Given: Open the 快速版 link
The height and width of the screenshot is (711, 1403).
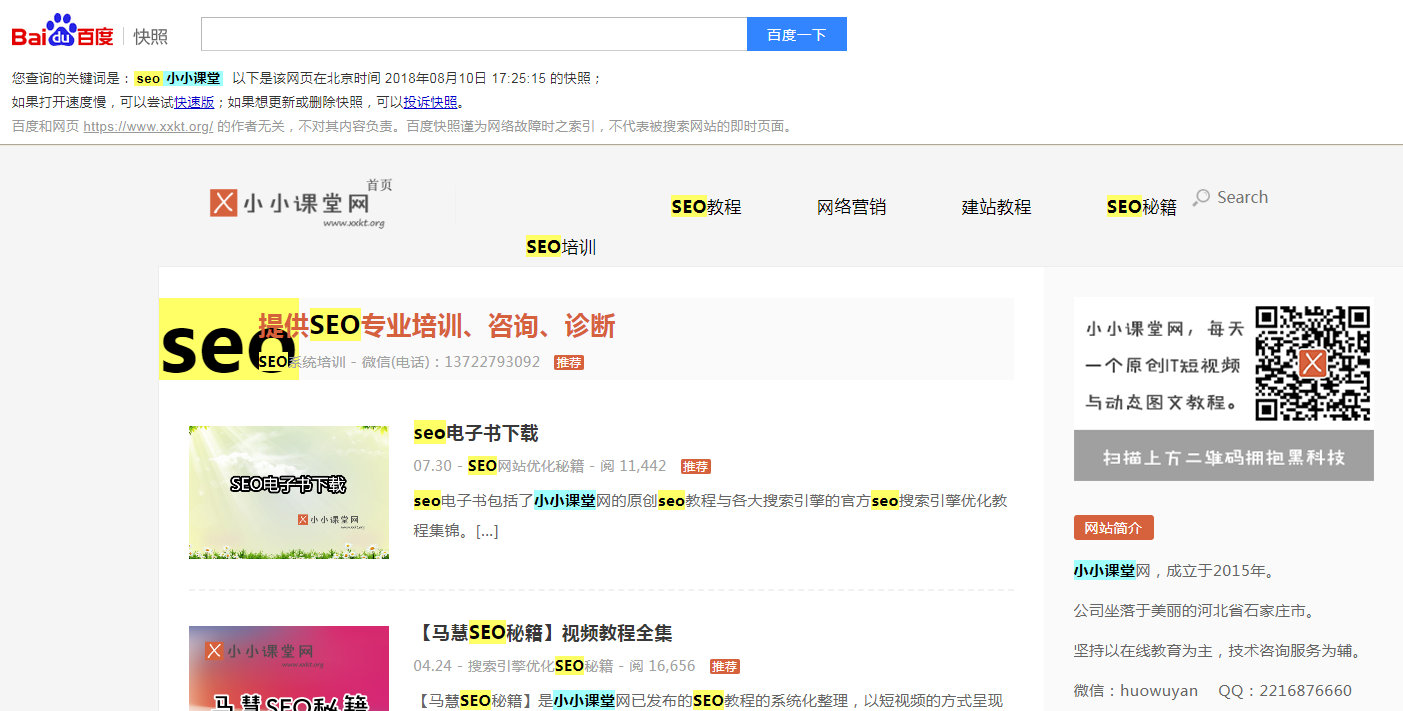Looking at the screenshot, I should click(194, 102).
